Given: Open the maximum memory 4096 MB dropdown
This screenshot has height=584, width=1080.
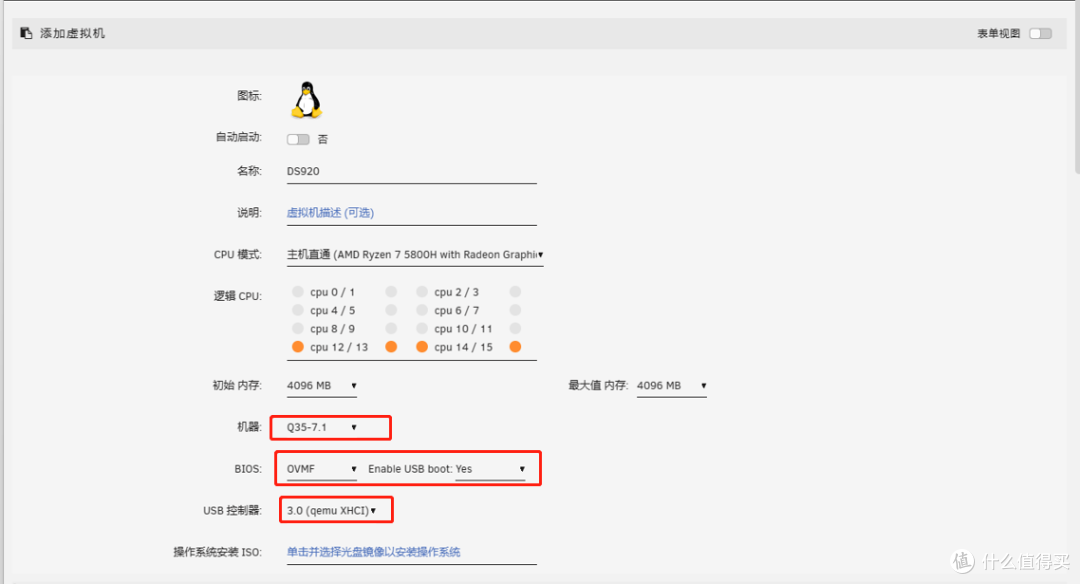Looking at the screenshot, I should 672,386.
